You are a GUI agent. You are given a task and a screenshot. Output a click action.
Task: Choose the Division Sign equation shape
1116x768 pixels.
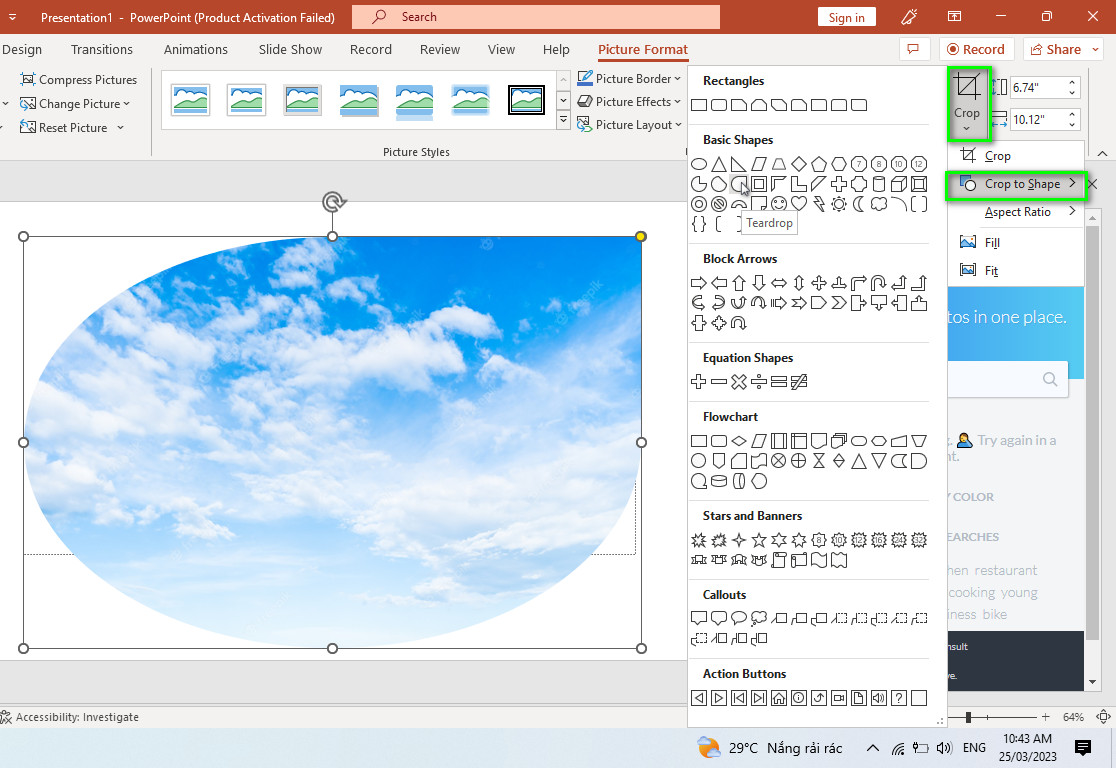[x=759, y=382]
